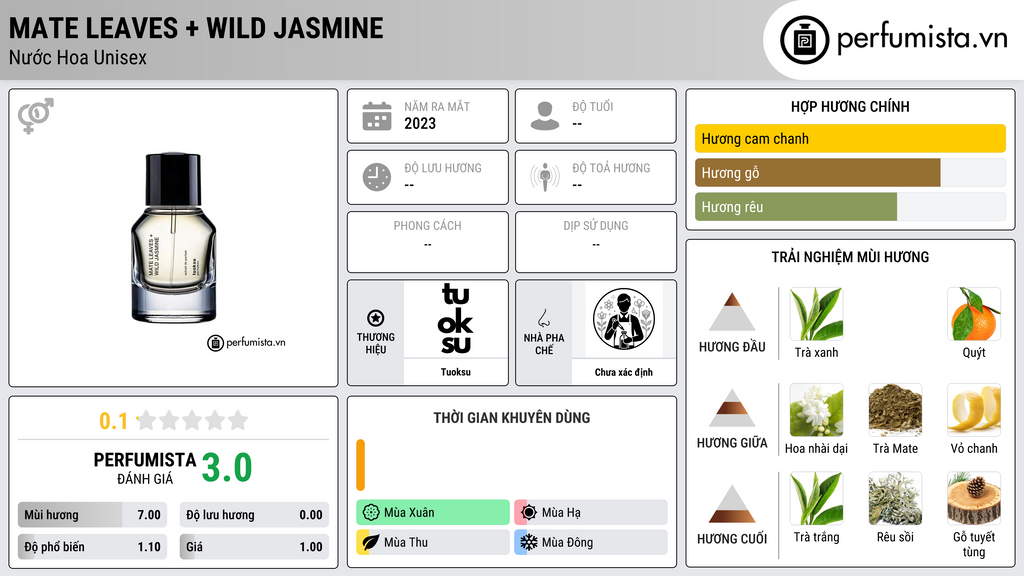Image resolution: width=1024 pixels, height=576 pixels.
Task: Click the HƯƠNG GIỮA label
Action: (732, 443)
